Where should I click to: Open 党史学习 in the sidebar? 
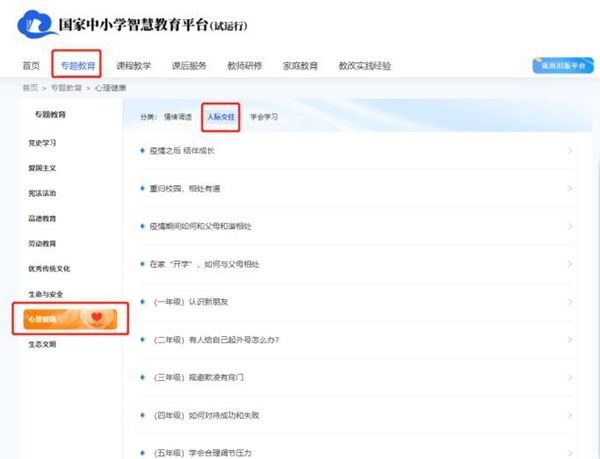pos(42,143)
